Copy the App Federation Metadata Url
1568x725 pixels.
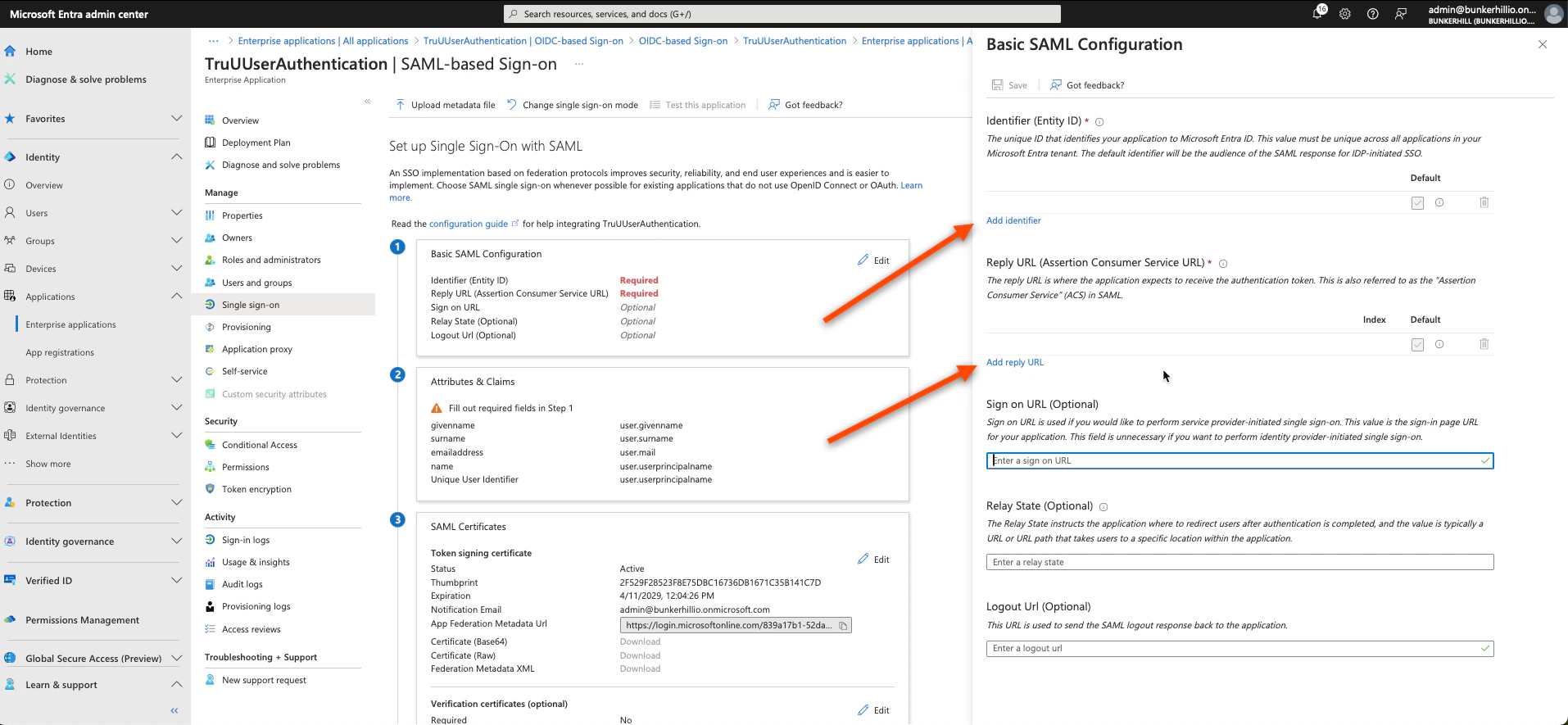[843, 625]
